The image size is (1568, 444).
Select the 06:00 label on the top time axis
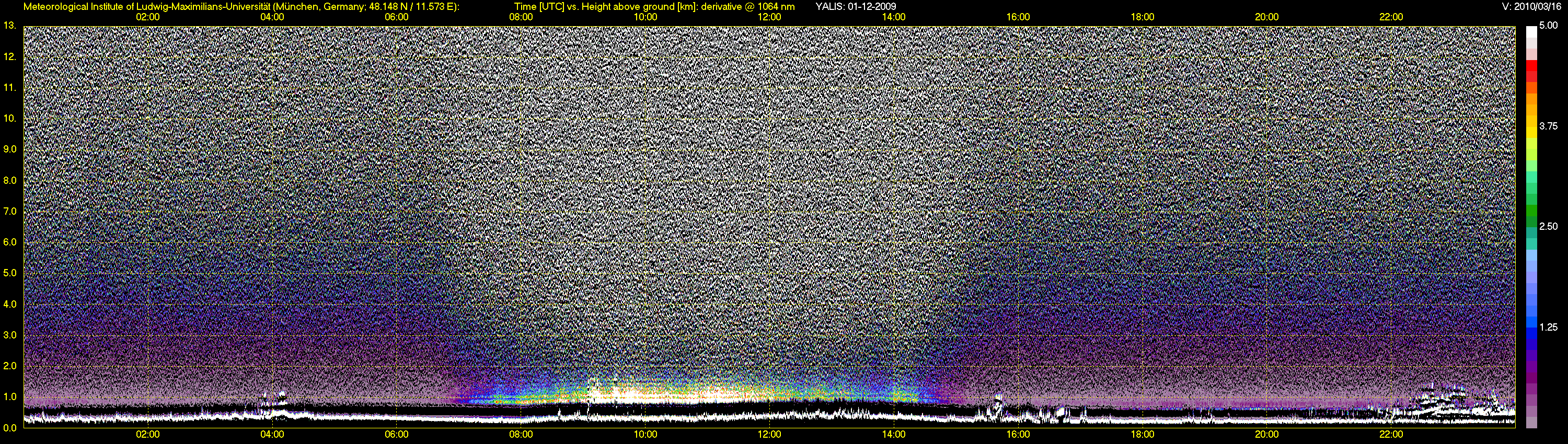point(396,17)
